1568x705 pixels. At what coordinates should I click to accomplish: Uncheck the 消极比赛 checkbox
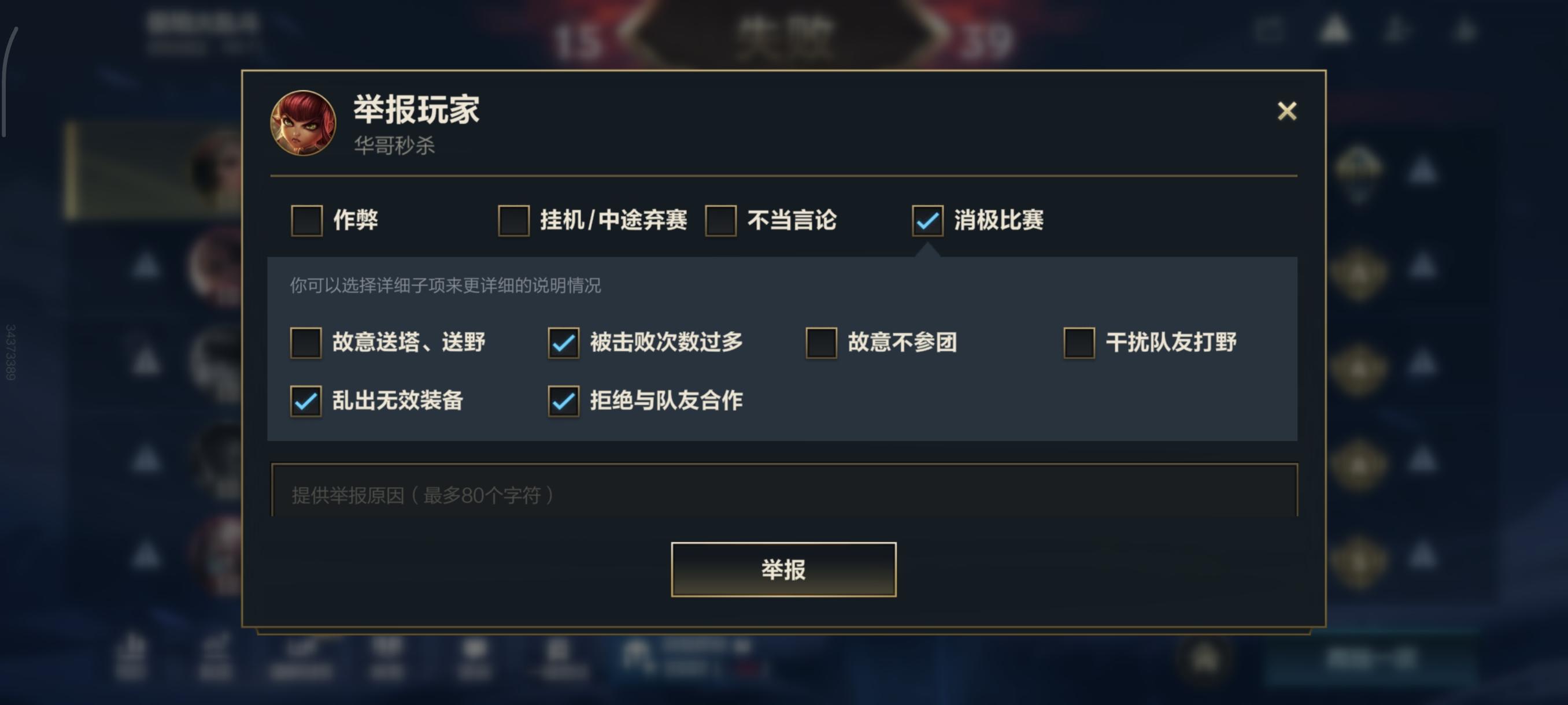tap(927, 222)
